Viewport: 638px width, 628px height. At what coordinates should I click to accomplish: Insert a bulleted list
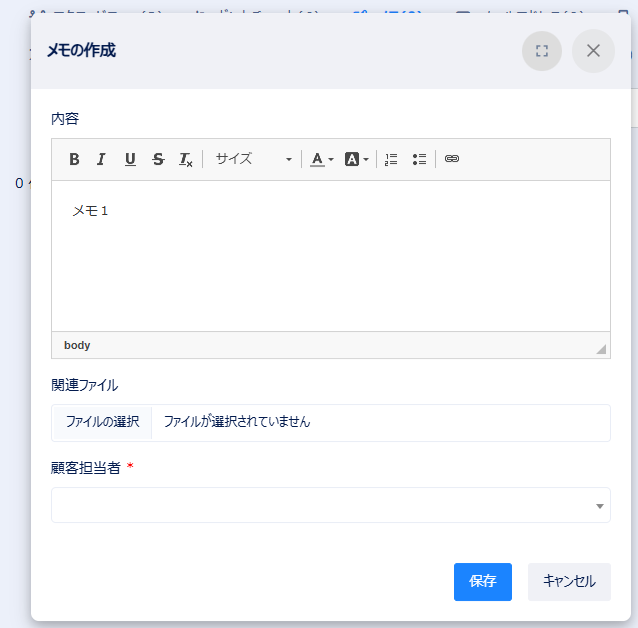419,159
